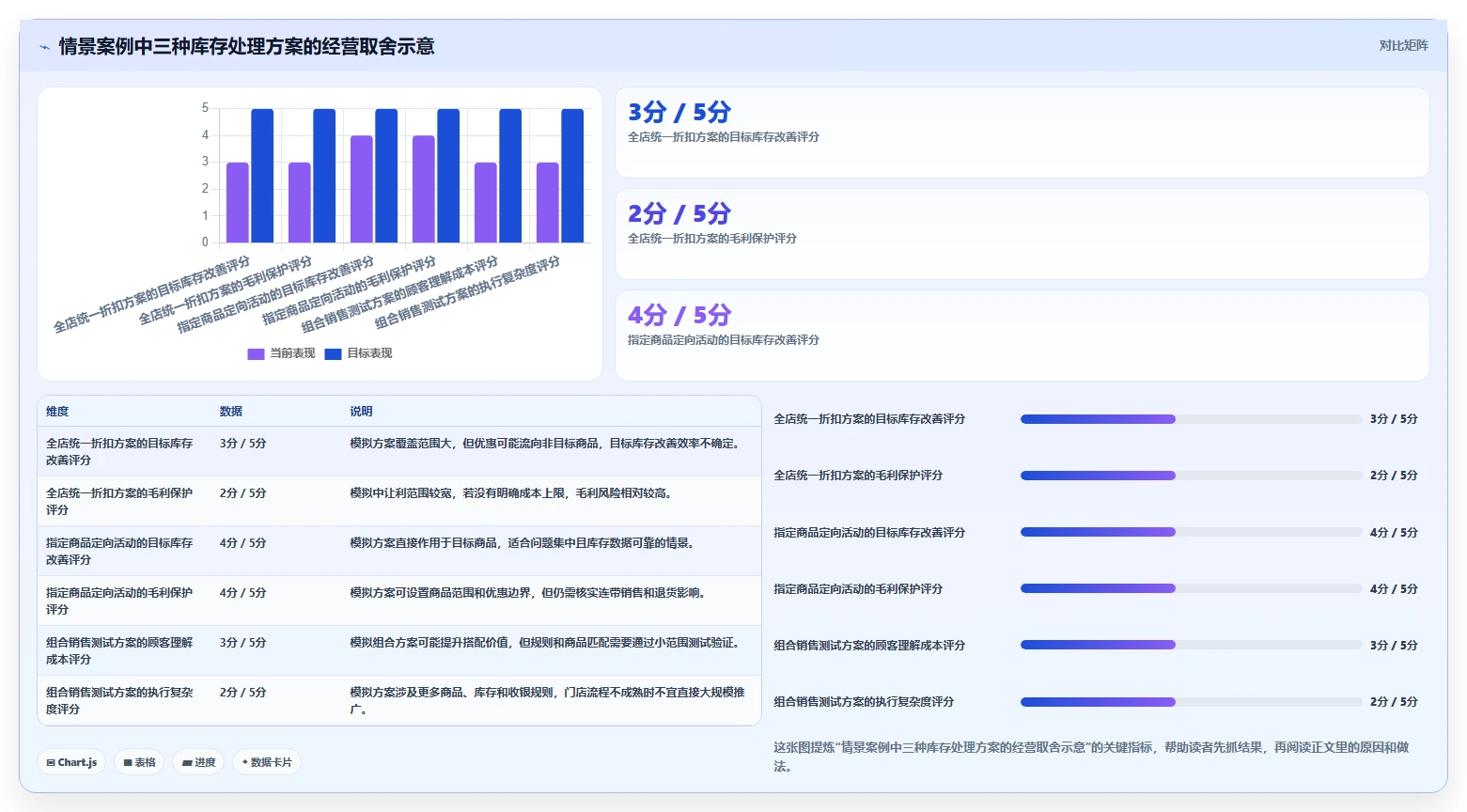
Task: Click description starting 模拟组合方案可能提升搭配价值
Action: (x=546, y=643)
